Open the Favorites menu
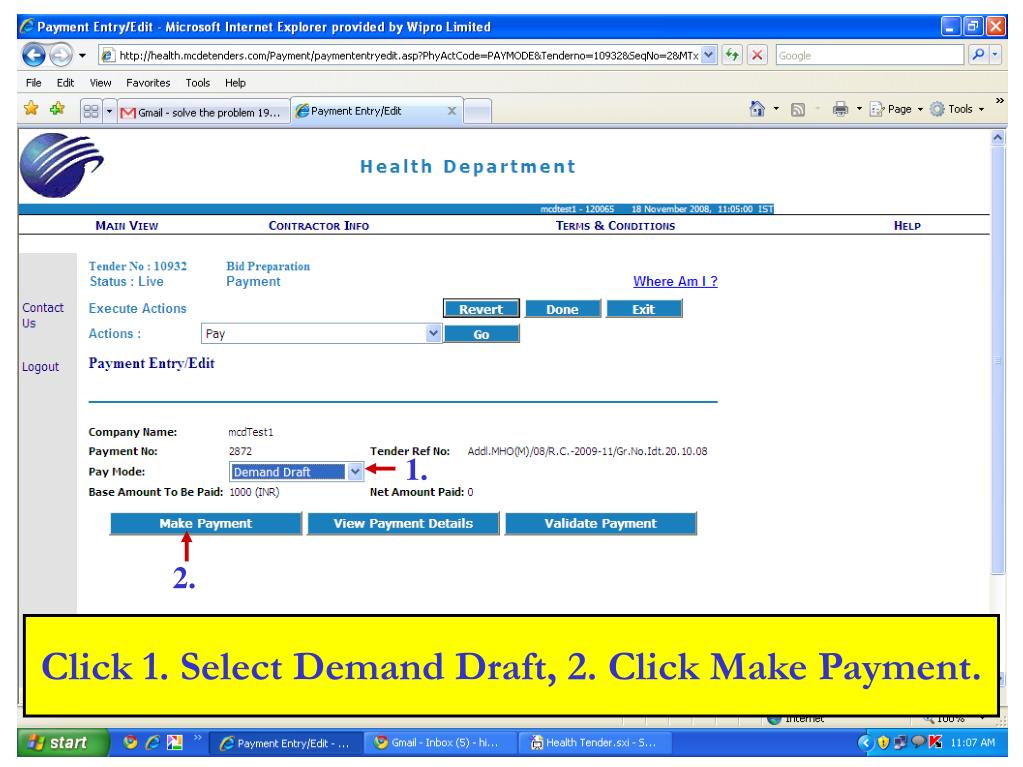 coord(148,83)
